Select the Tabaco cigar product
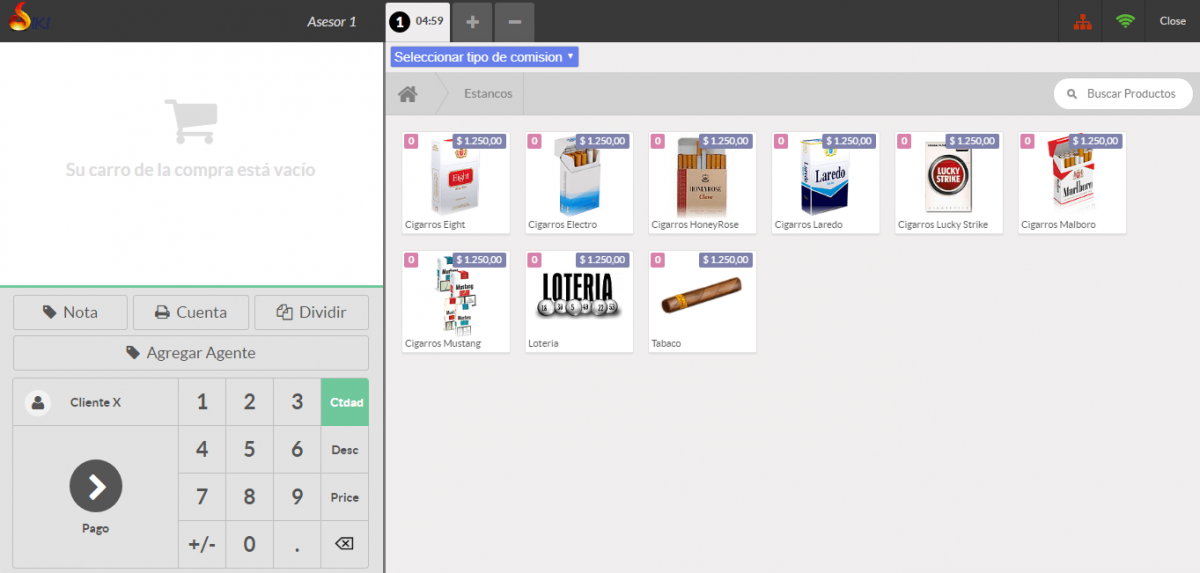The height and width of the screenshot is (573, 1200). [702, 301]
